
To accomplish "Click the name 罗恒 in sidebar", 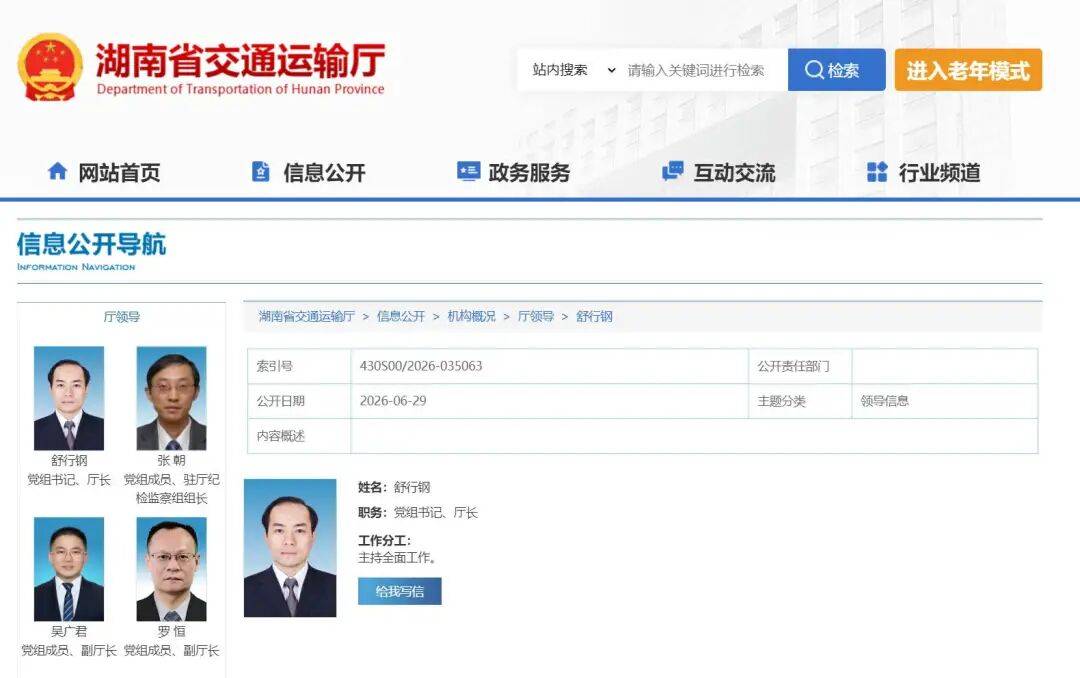I will pos(172,631).
